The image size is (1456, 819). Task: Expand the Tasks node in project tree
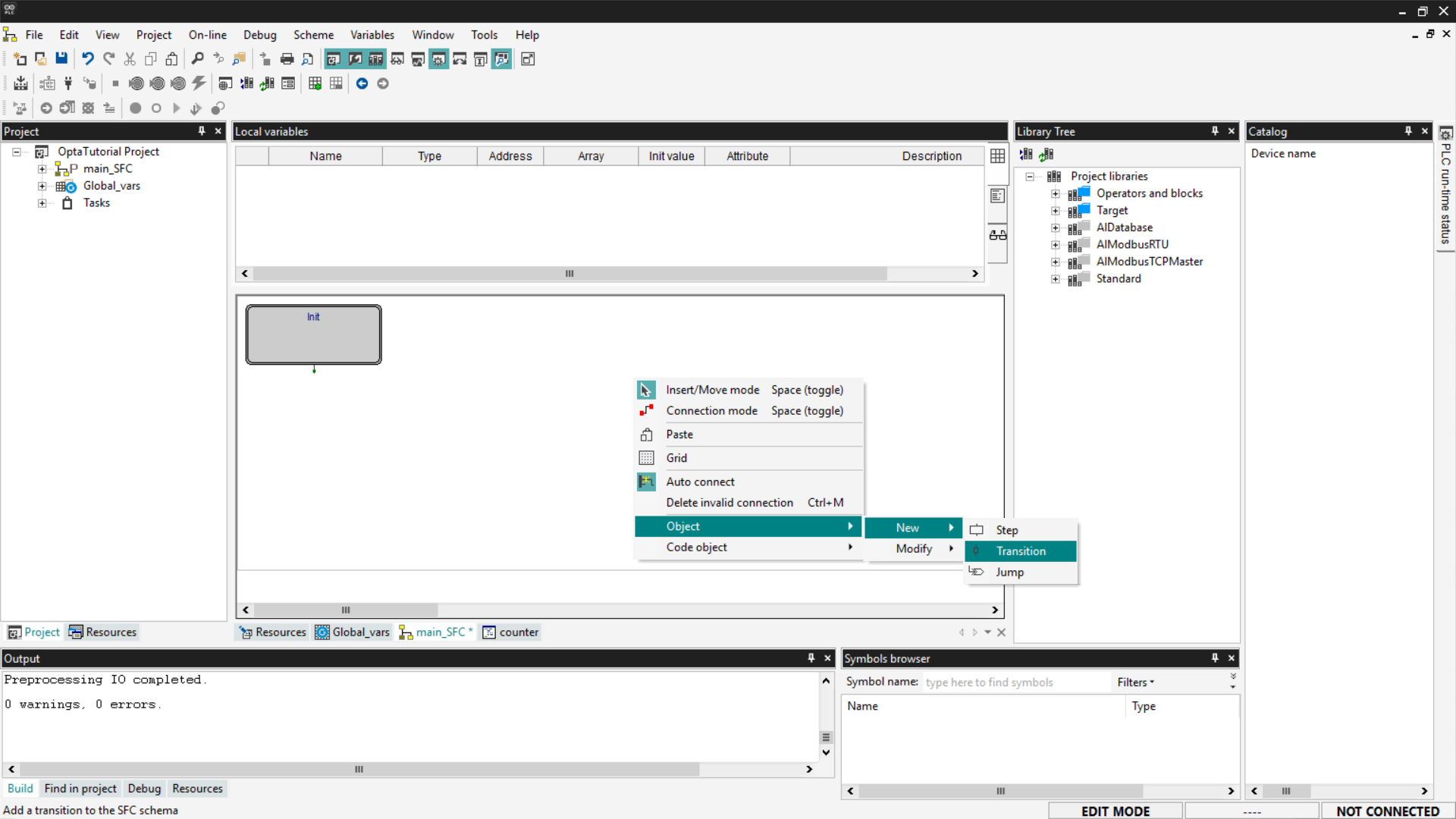click(42, 203)
